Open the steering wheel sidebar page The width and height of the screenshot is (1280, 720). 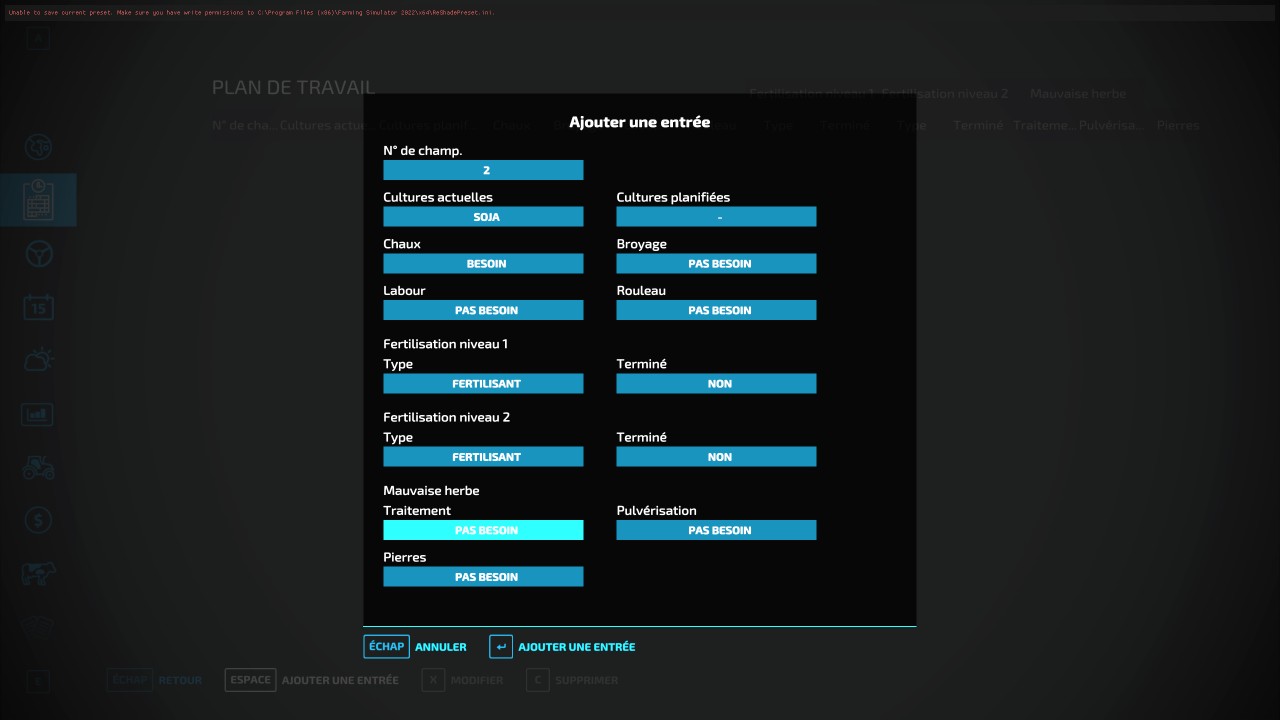[x=38, y=254]
